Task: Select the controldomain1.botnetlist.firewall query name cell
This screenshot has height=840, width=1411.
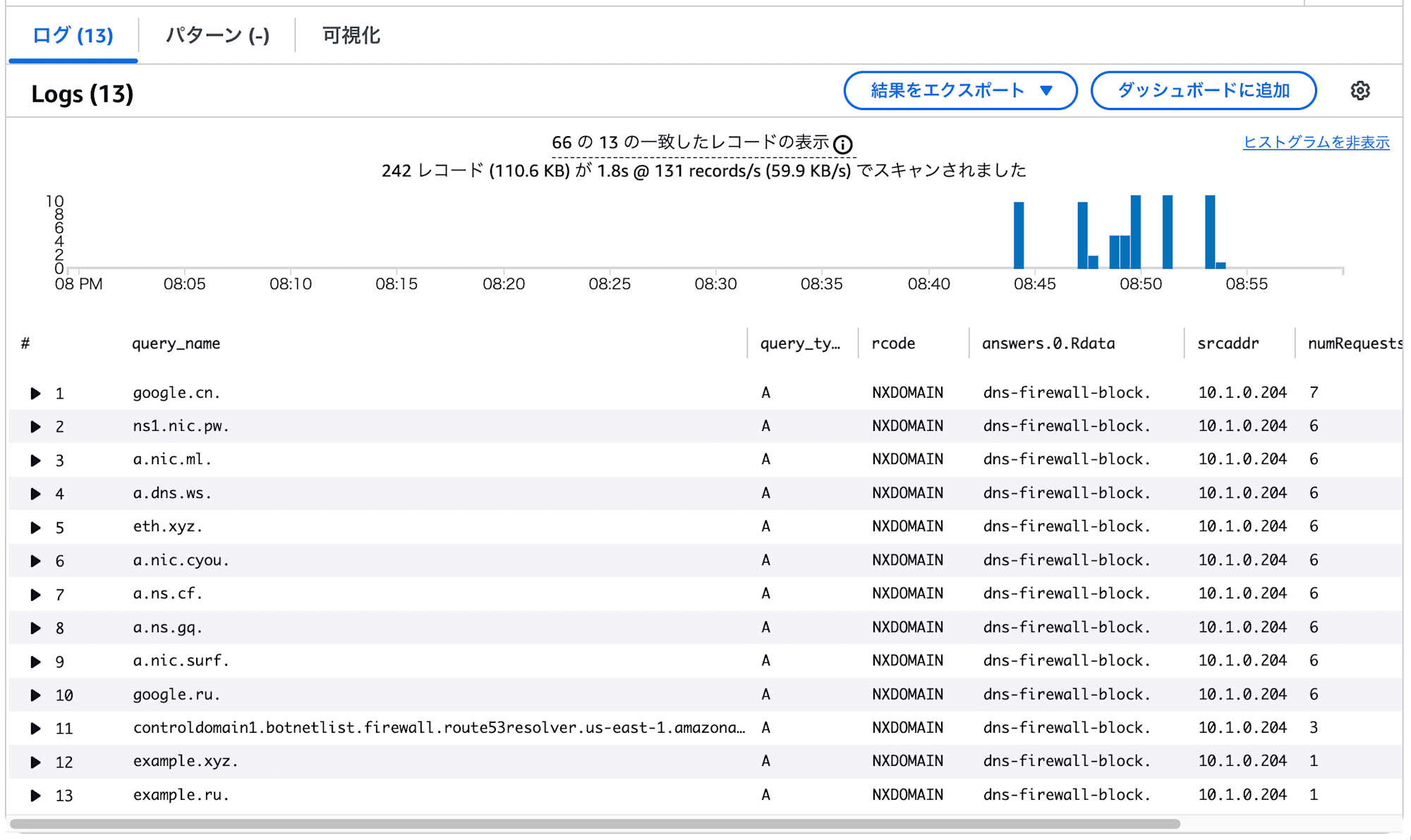Action: tap(439, 727)
